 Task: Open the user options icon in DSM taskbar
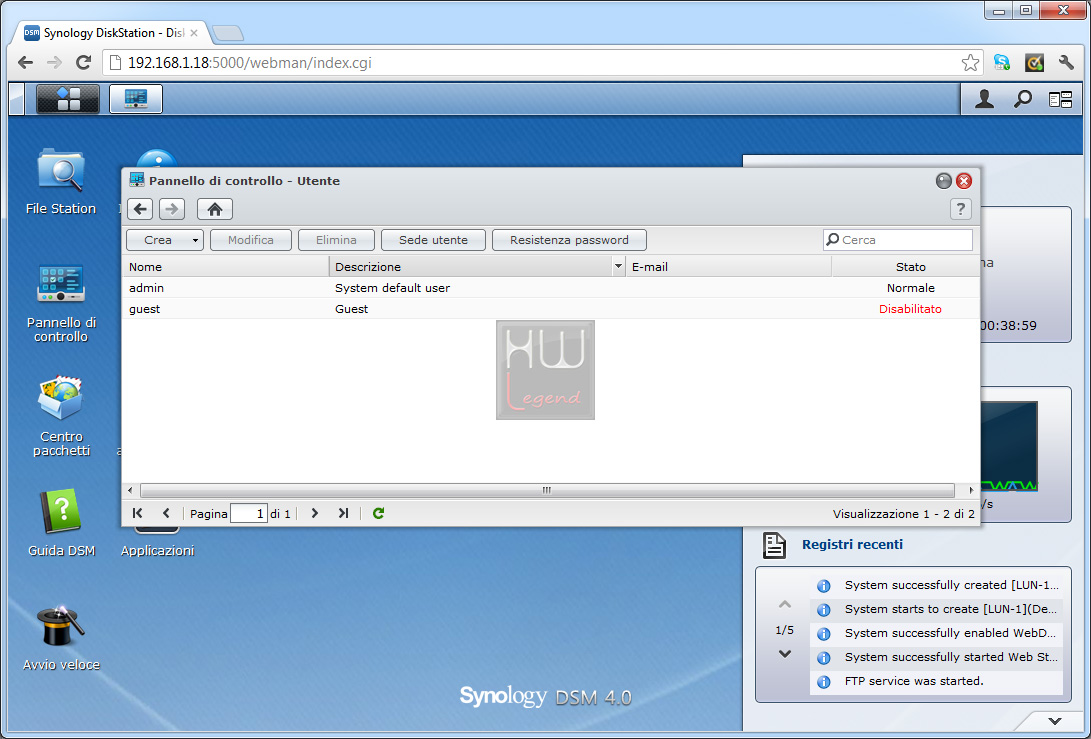coord(984,100)
